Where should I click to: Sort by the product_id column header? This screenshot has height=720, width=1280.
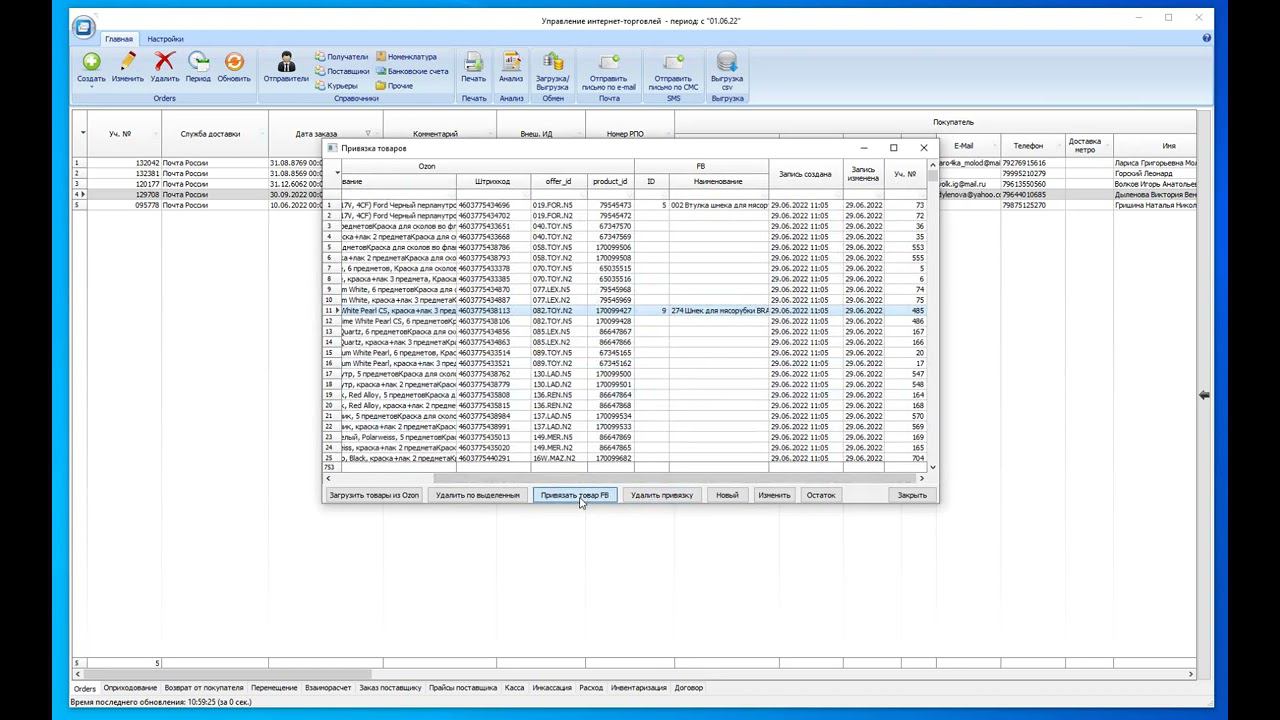(x=610, y=181)
